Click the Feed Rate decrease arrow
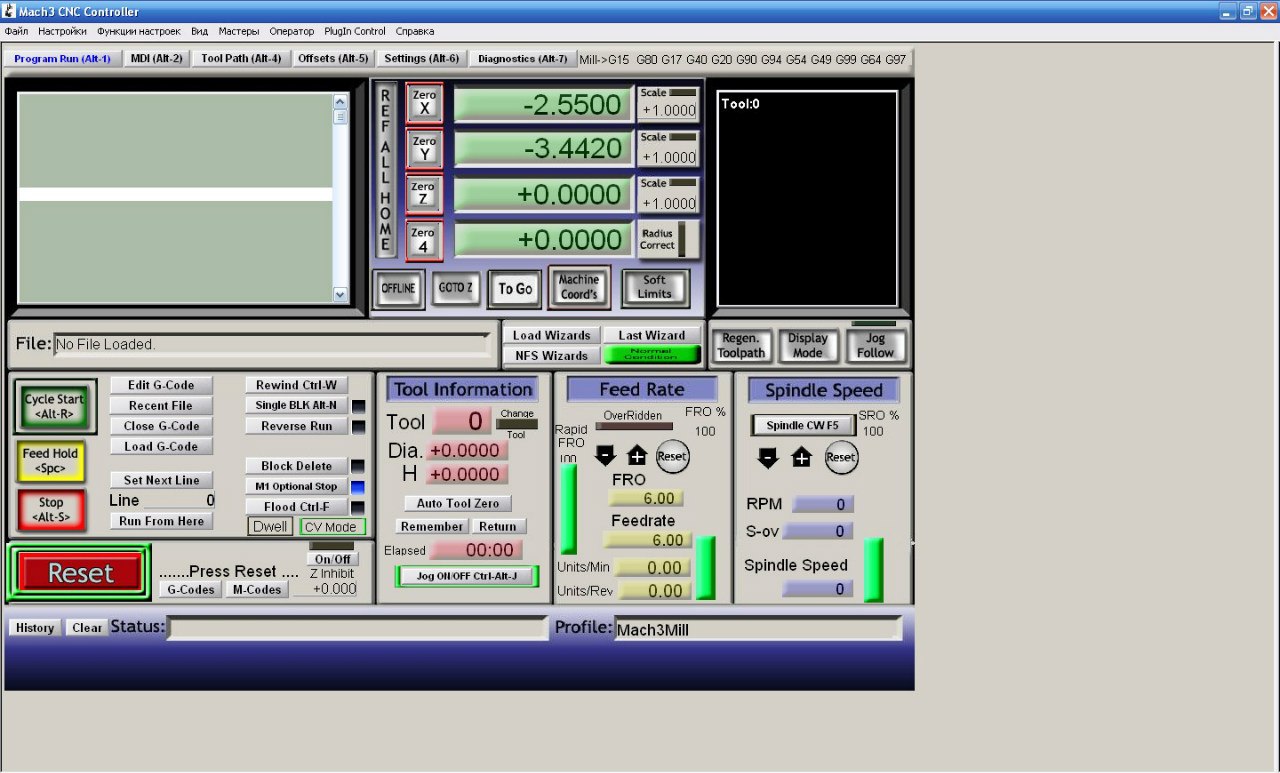 [x=605, y=456]
